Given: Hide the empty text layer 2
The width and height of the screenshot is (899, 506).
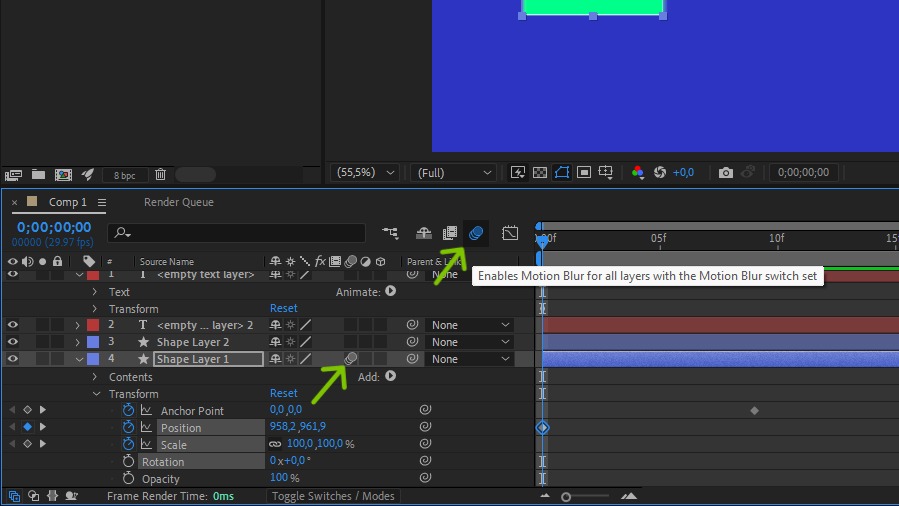Looking at the screenshot, I should [x=12, y=325].
